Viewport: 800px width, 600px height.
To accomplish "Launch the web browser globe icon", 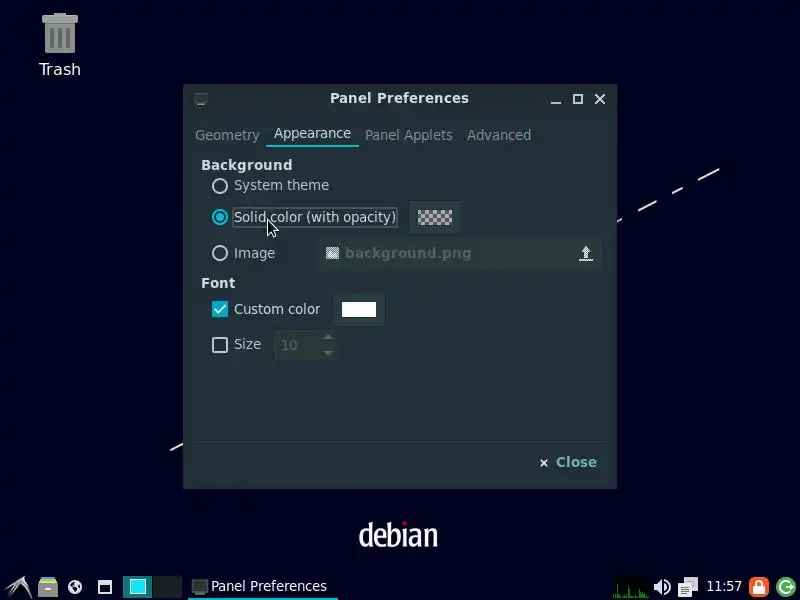I will tap(75, 587).
